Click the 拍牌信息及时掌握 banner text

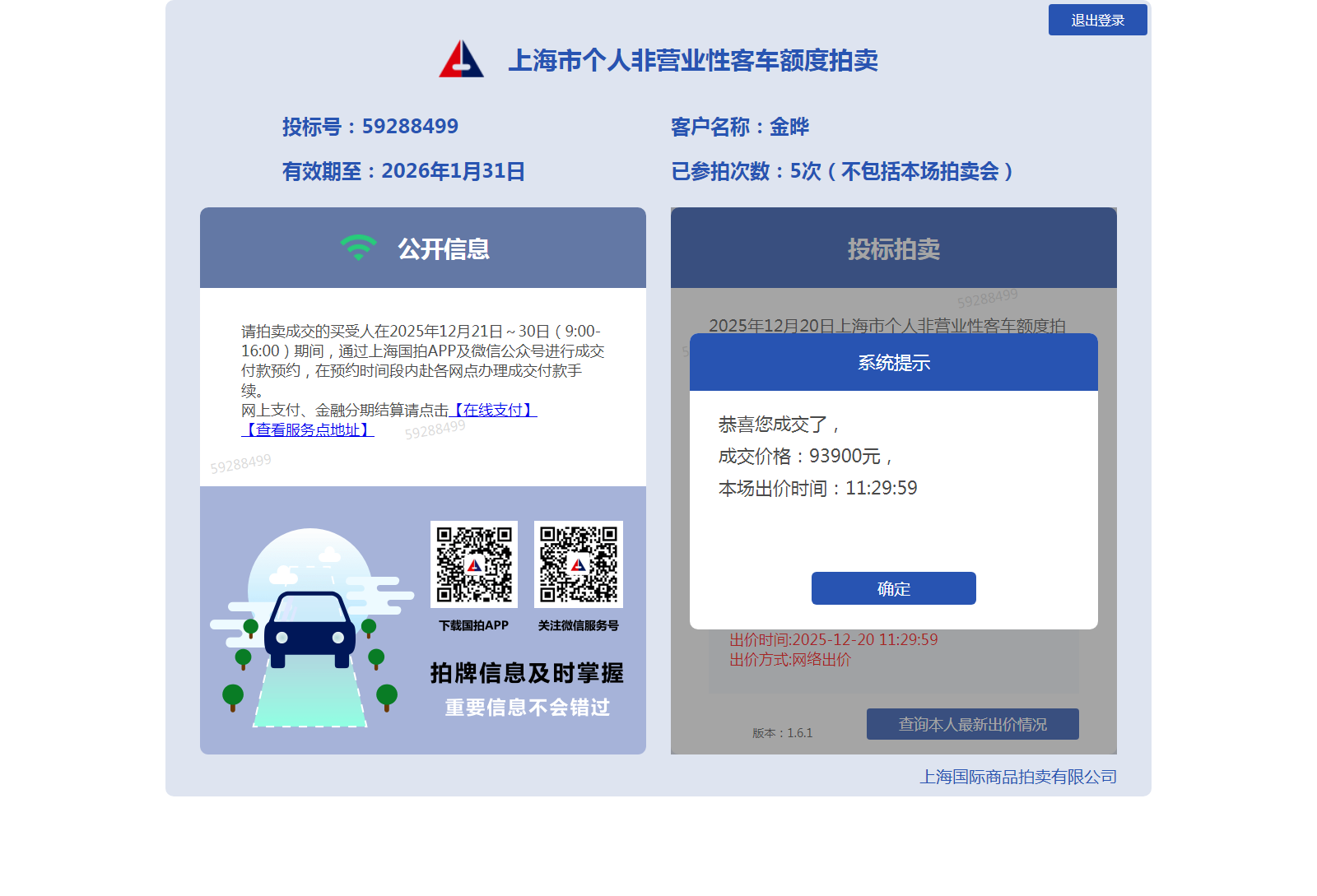(526, 673)
